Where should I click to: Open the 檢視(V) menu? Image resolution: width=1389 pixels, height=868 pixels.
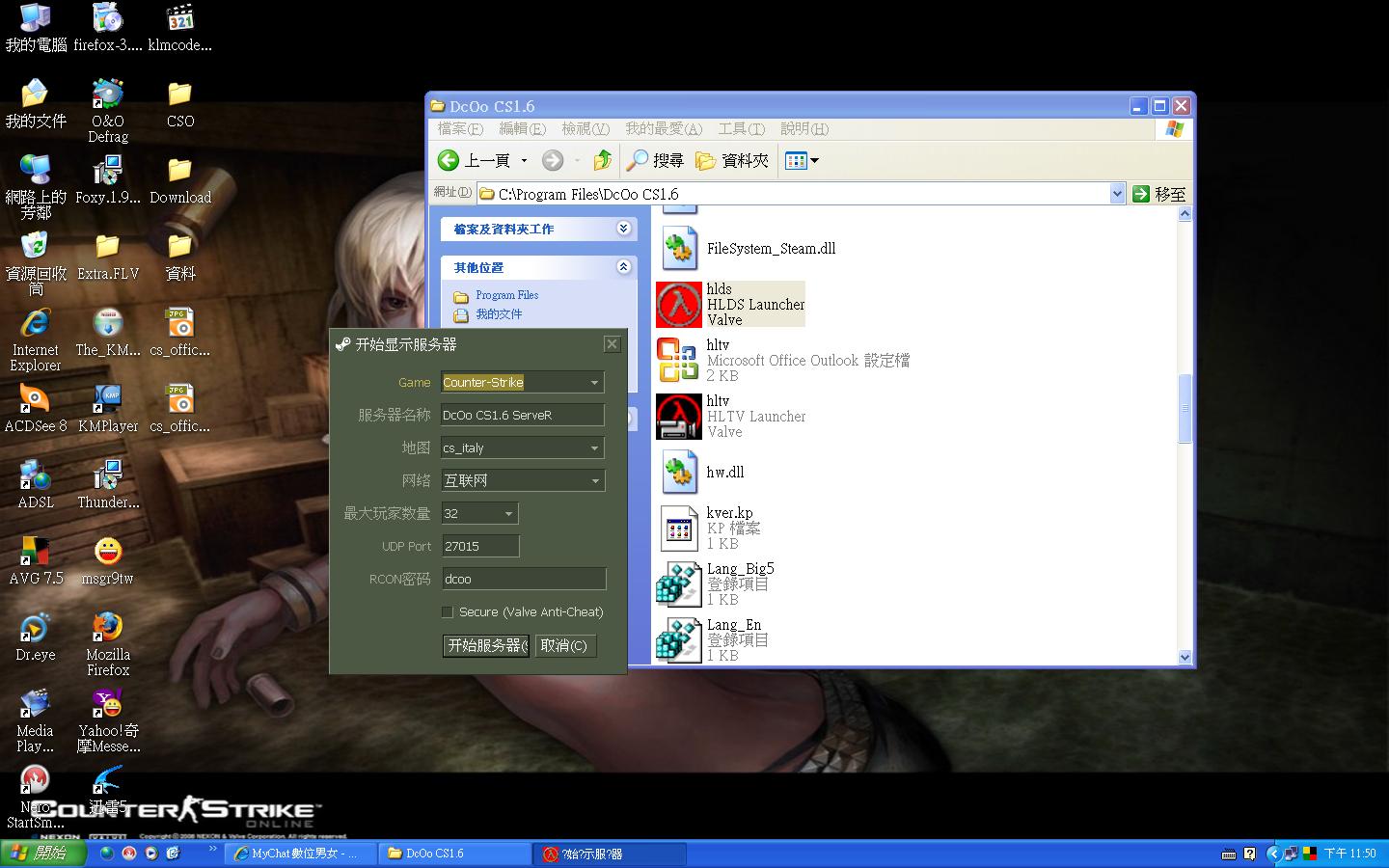pos(586,128)
